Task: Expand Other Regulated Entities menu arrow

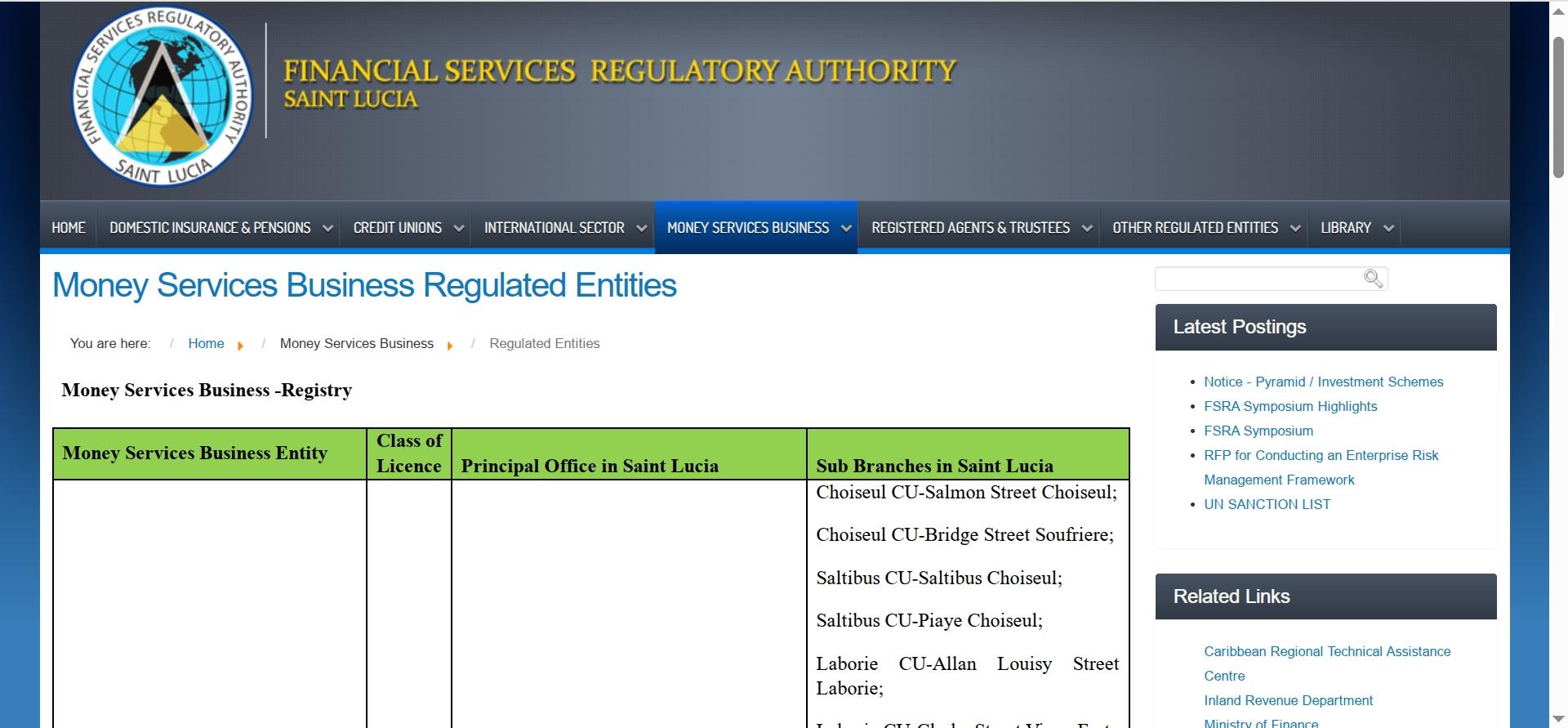Action: click(1295, 228)
